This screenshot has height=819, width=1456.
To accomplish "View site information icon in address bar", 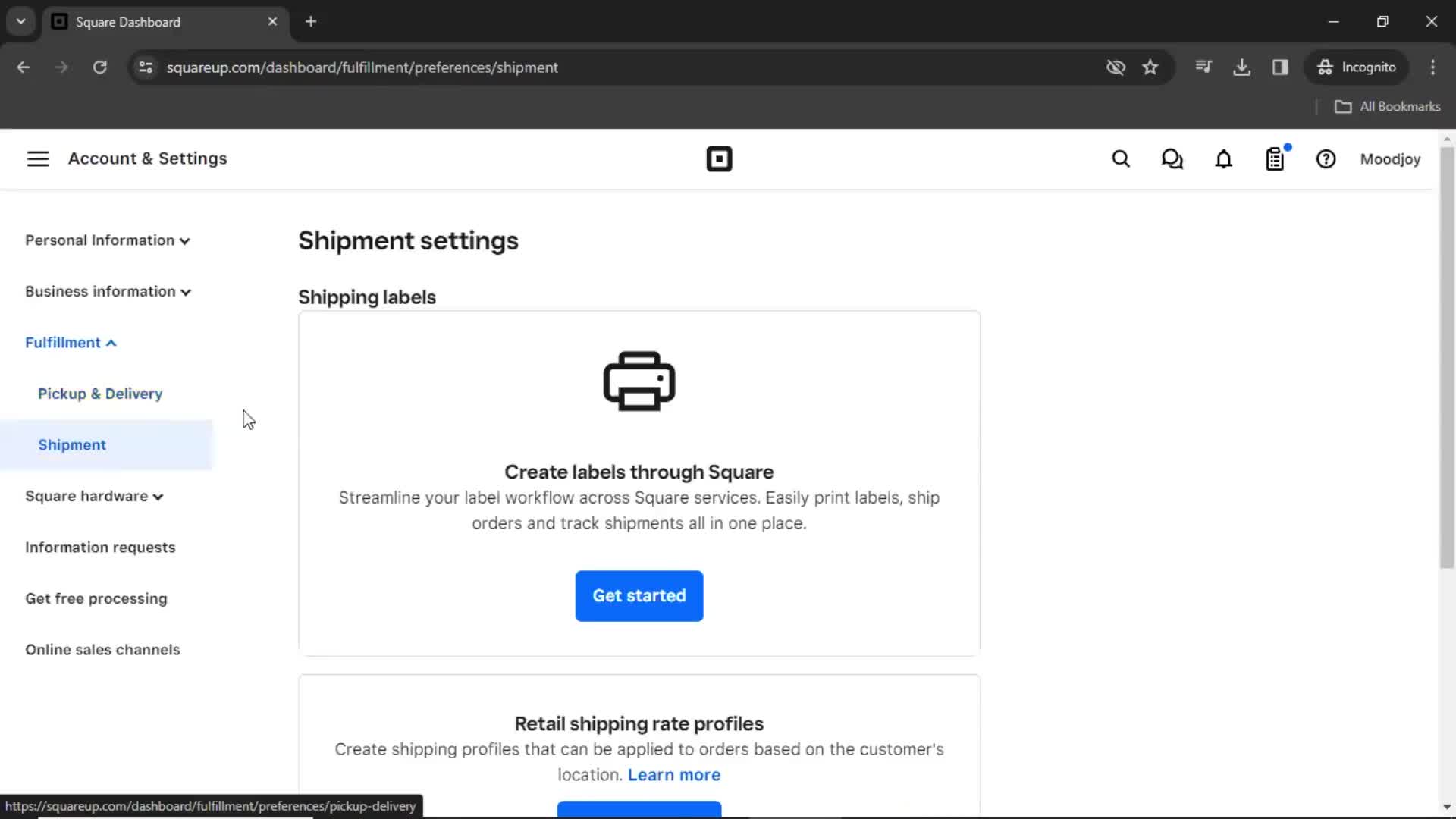I will [146, 67].
